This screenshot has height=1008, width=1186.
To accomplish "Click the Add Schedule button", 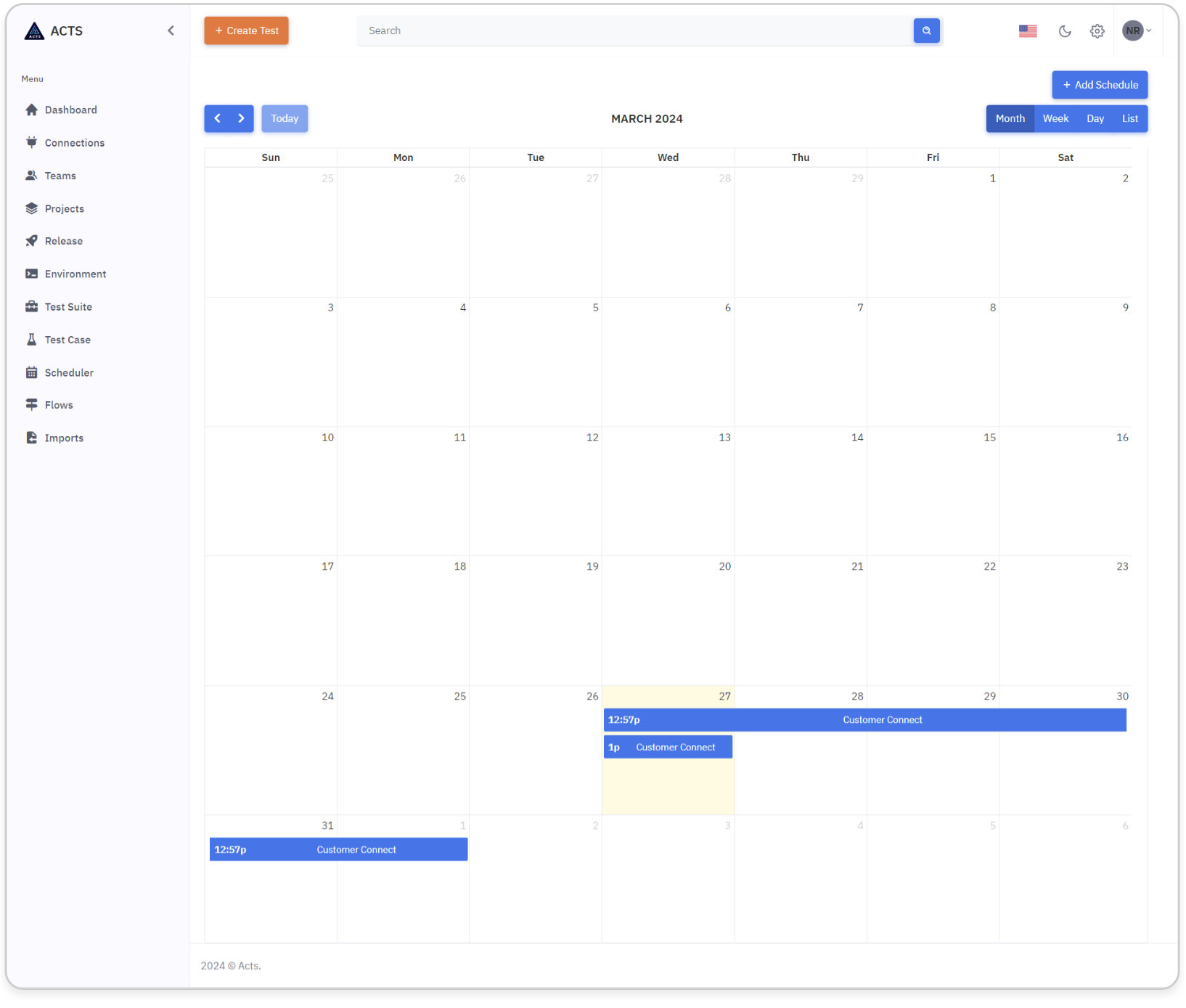I will coord(1100,85).
